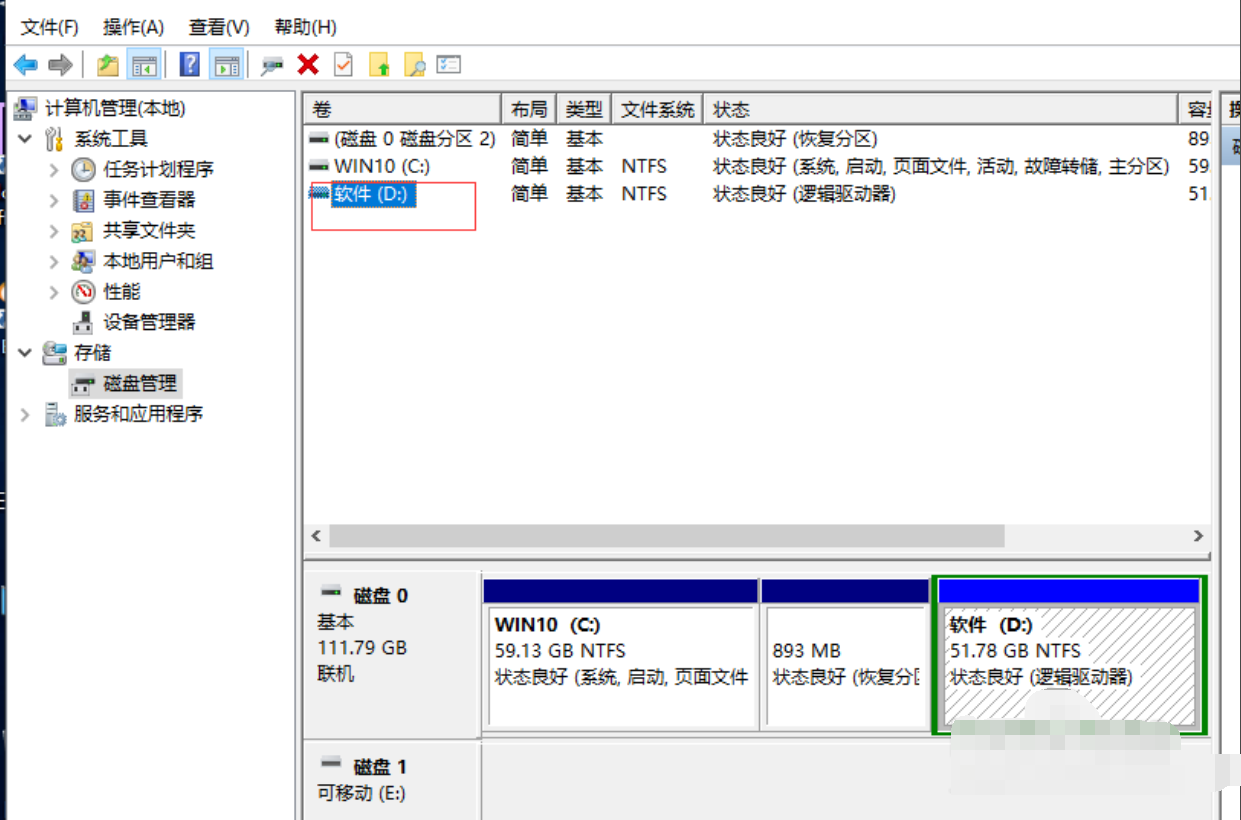Screen dimensions: 1241x820
Task: Click the Properties checkmark toolbar icon
Action: click(343, 64)
